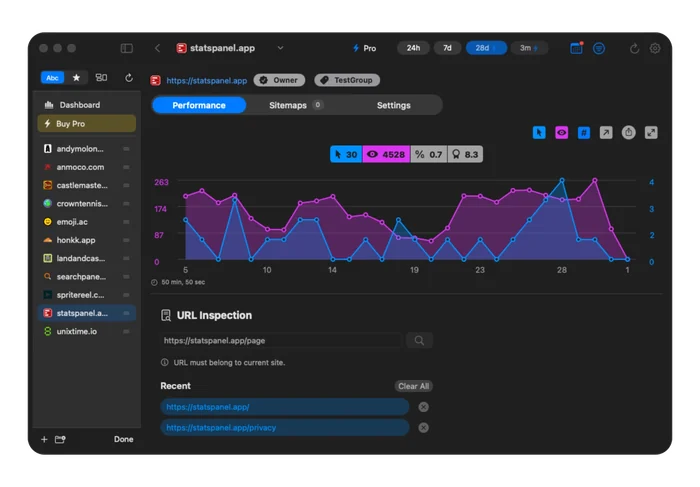Open the Dashboard sidebar item
700x487 pixels.
coord(87,105)
